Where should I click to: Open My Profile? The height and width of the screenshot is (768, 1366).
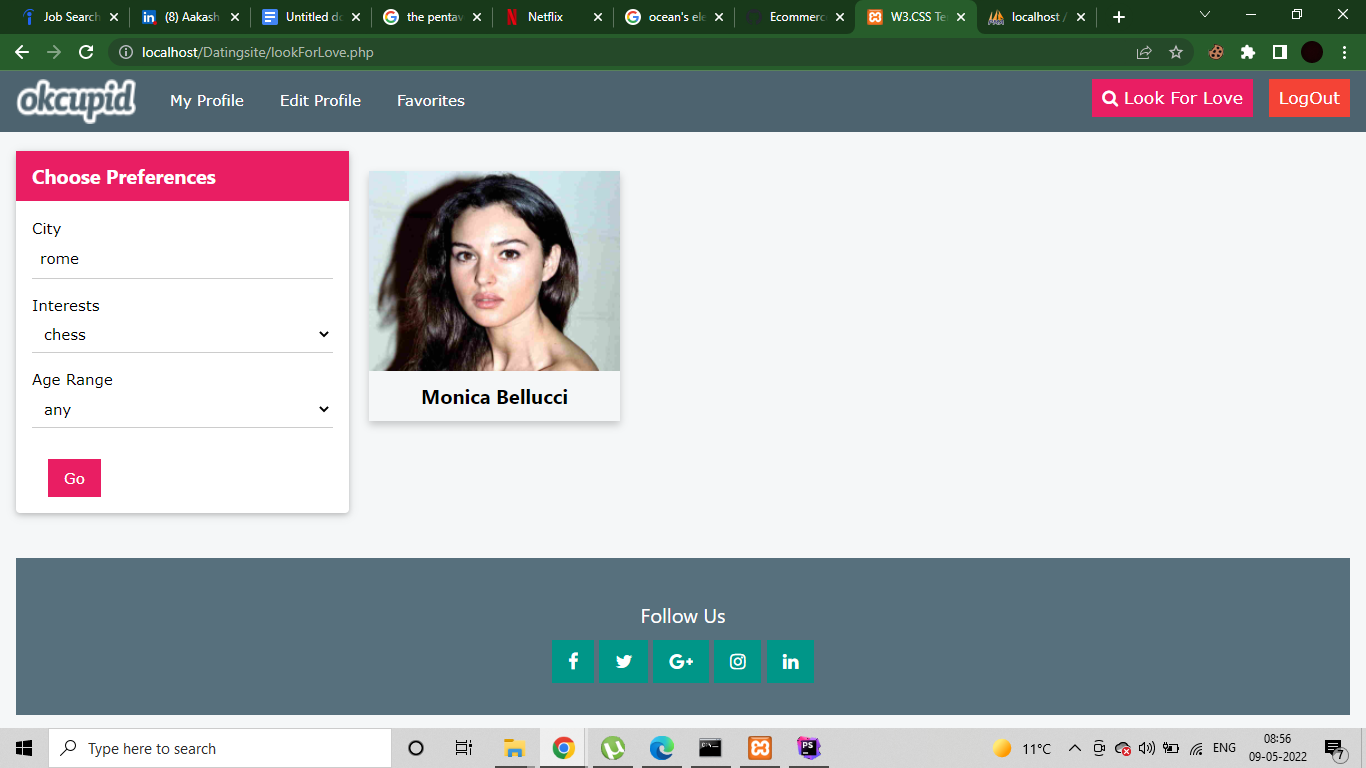coord(207,101)
